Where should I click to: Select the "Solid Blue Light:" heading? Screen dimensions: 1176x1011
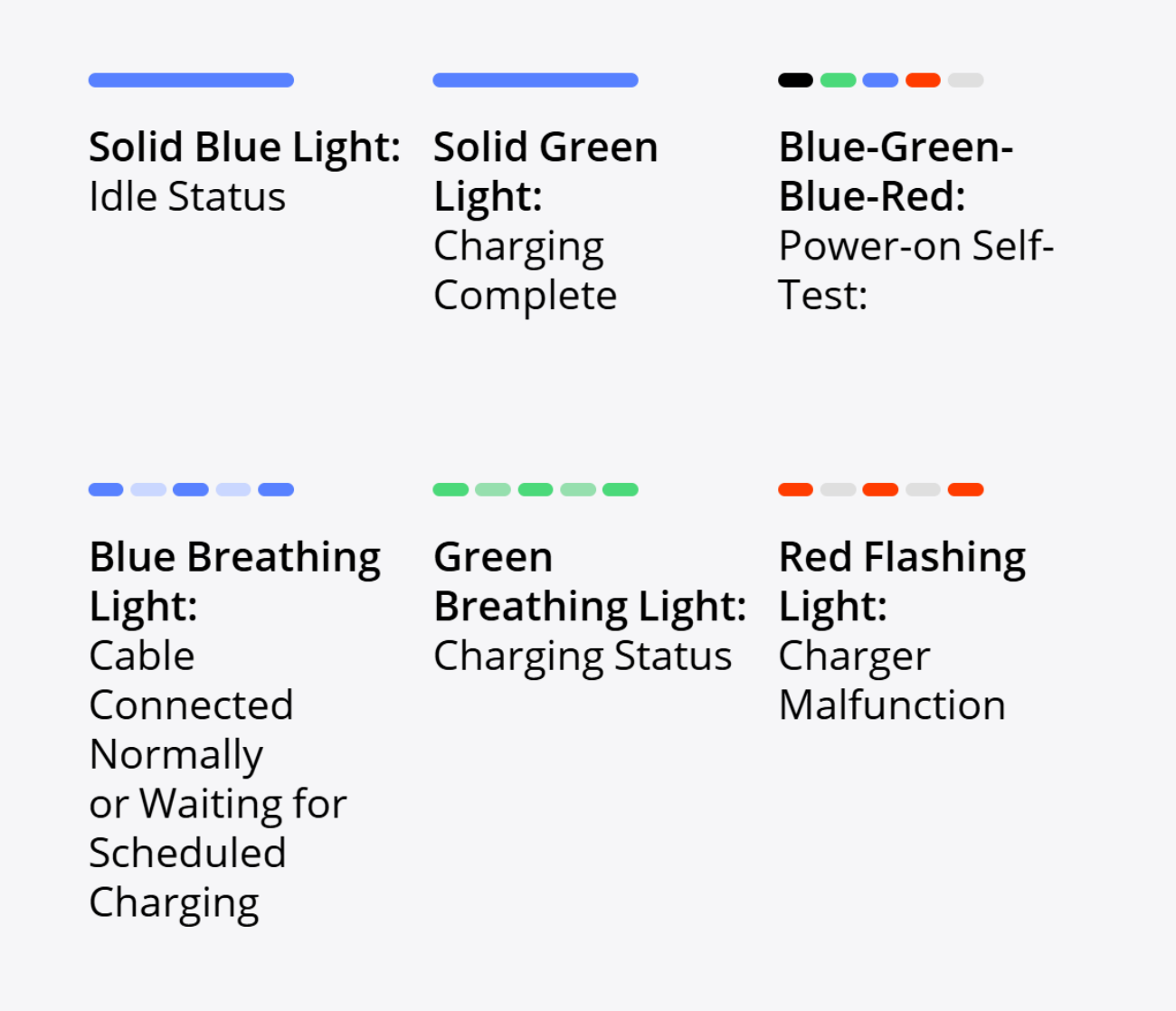244,147
